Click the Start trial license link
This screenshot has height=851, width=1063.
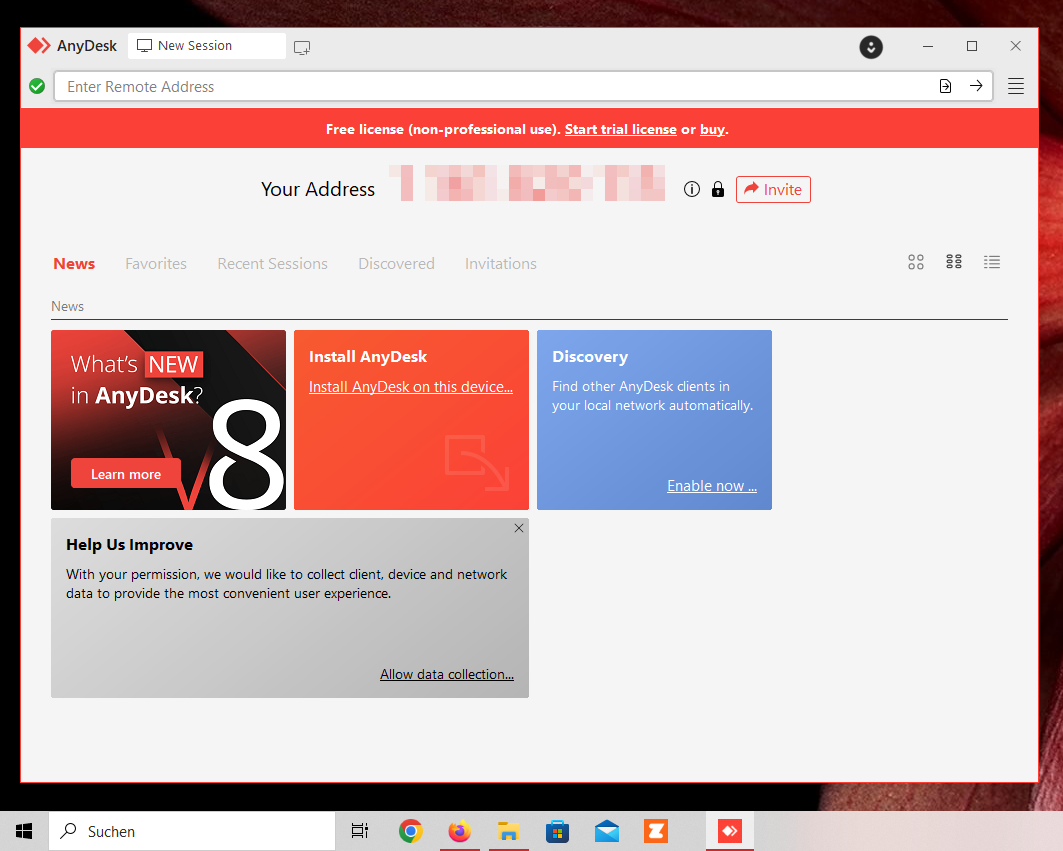point(620,130)
